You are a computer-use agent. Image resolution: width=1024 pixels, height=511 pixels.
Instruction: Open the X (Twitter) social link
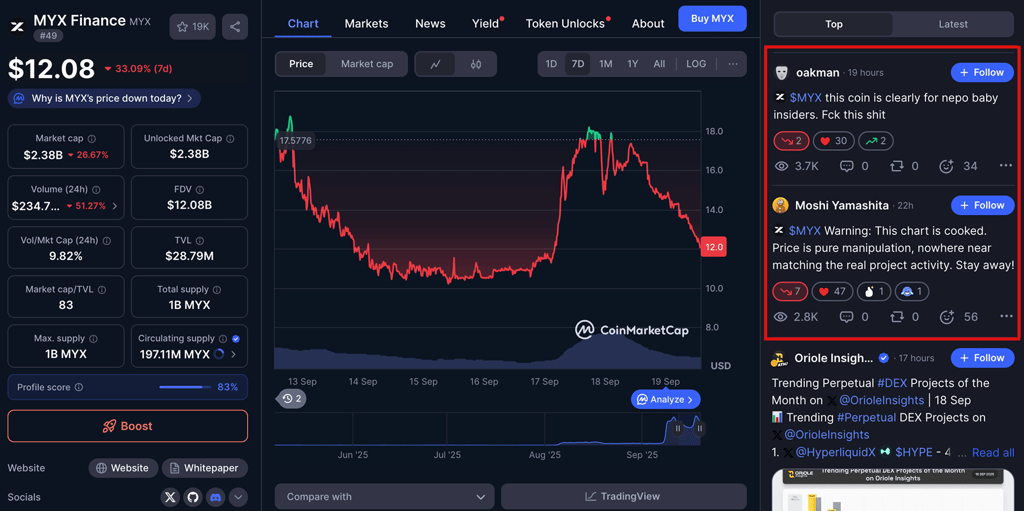point(170,497)
